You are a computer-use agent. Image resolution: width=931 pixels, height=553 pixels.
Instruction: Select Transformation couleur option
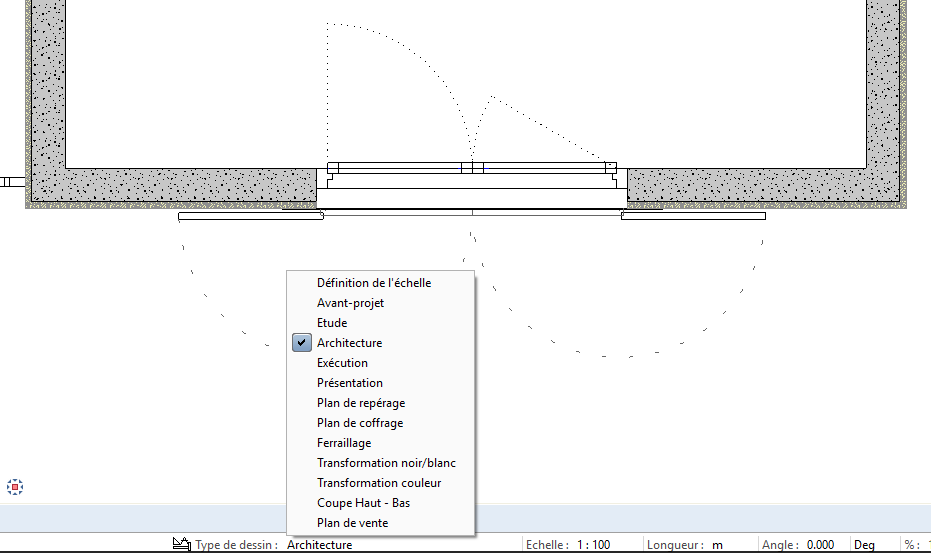(380, 483)
